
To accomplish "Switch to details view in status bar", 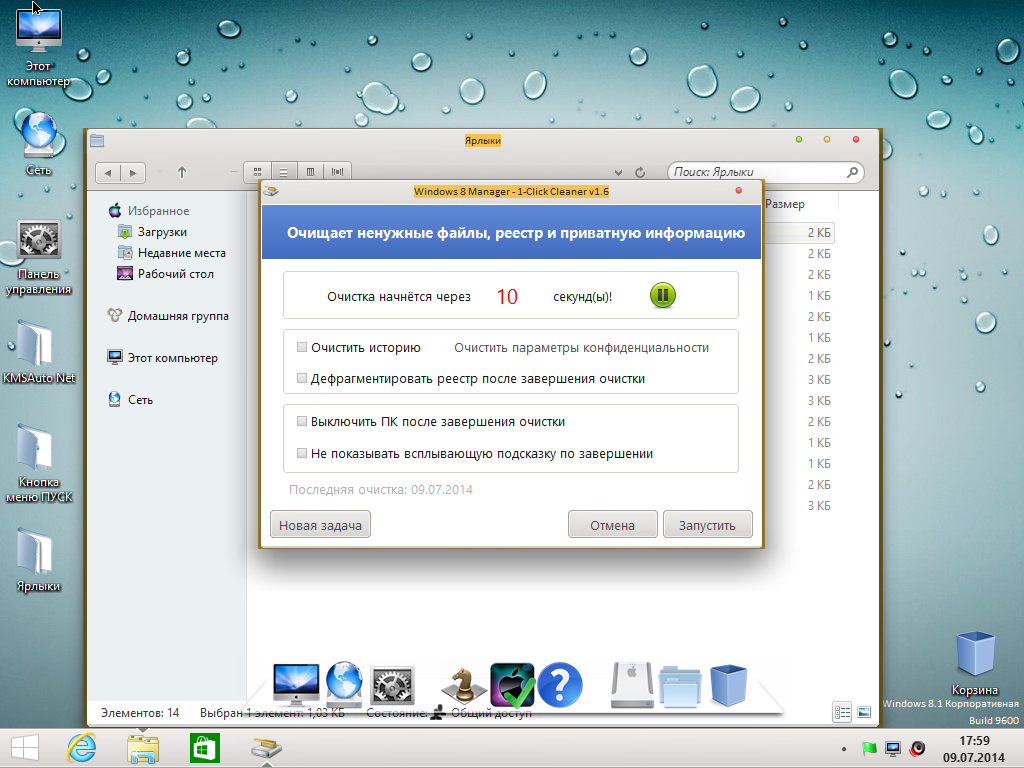I will [842, 712].
